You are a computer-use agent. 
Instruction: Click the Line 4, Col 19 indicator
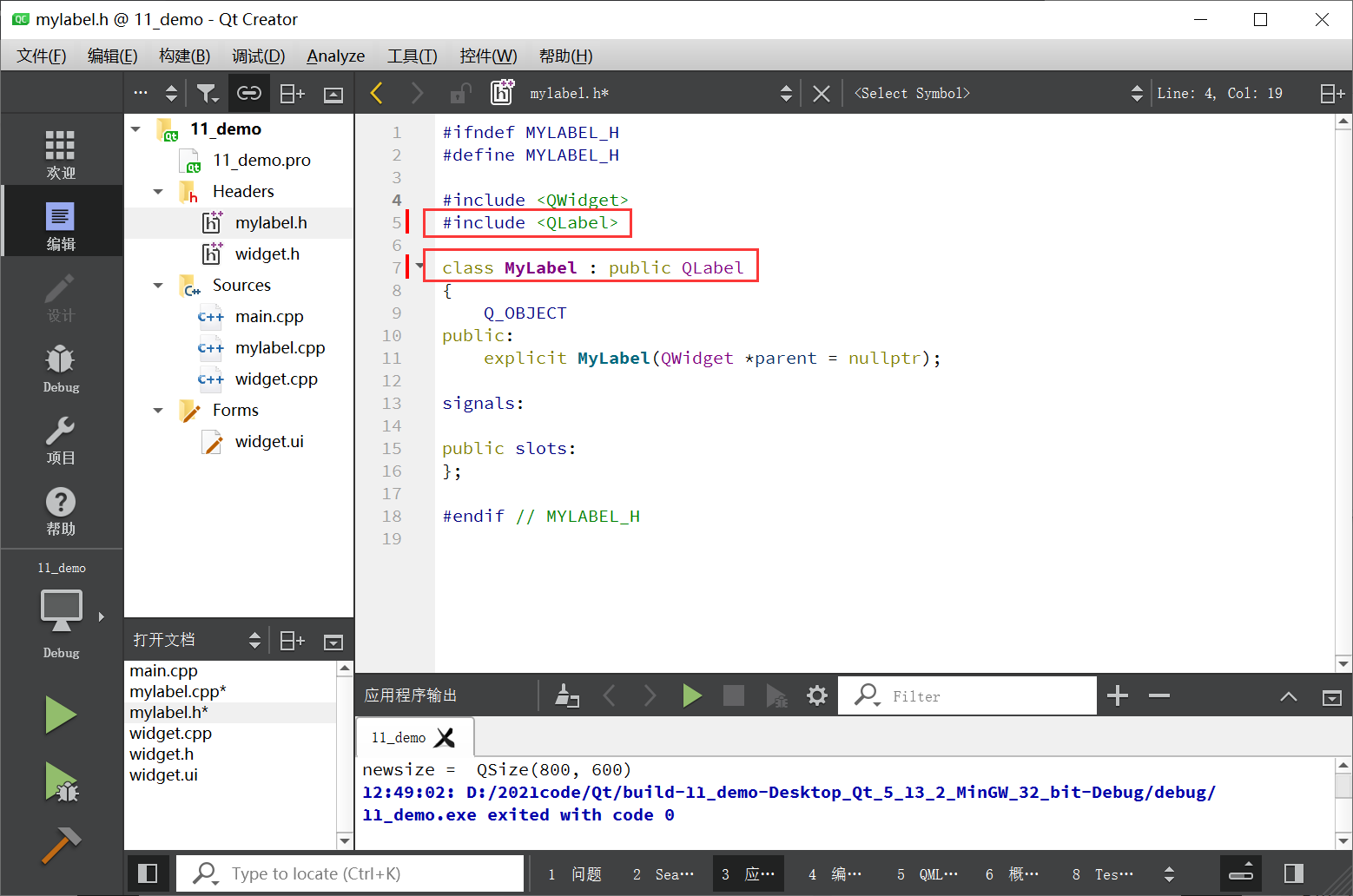pos(1219,93)
